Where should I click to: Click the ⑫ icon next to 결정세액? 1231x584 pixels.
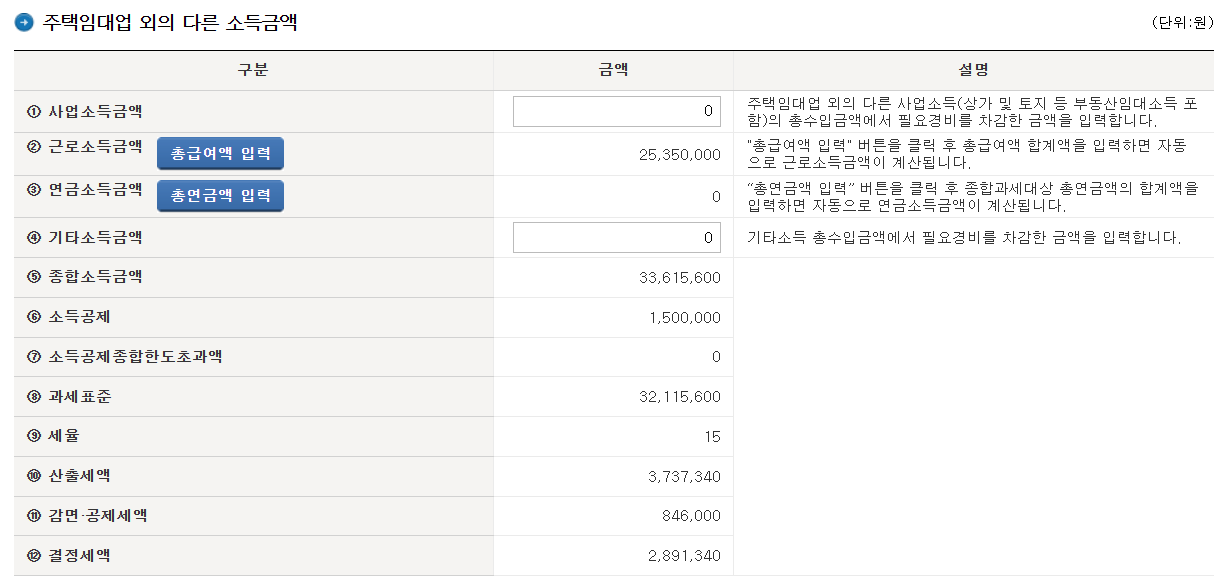click(x=32, y=555)
